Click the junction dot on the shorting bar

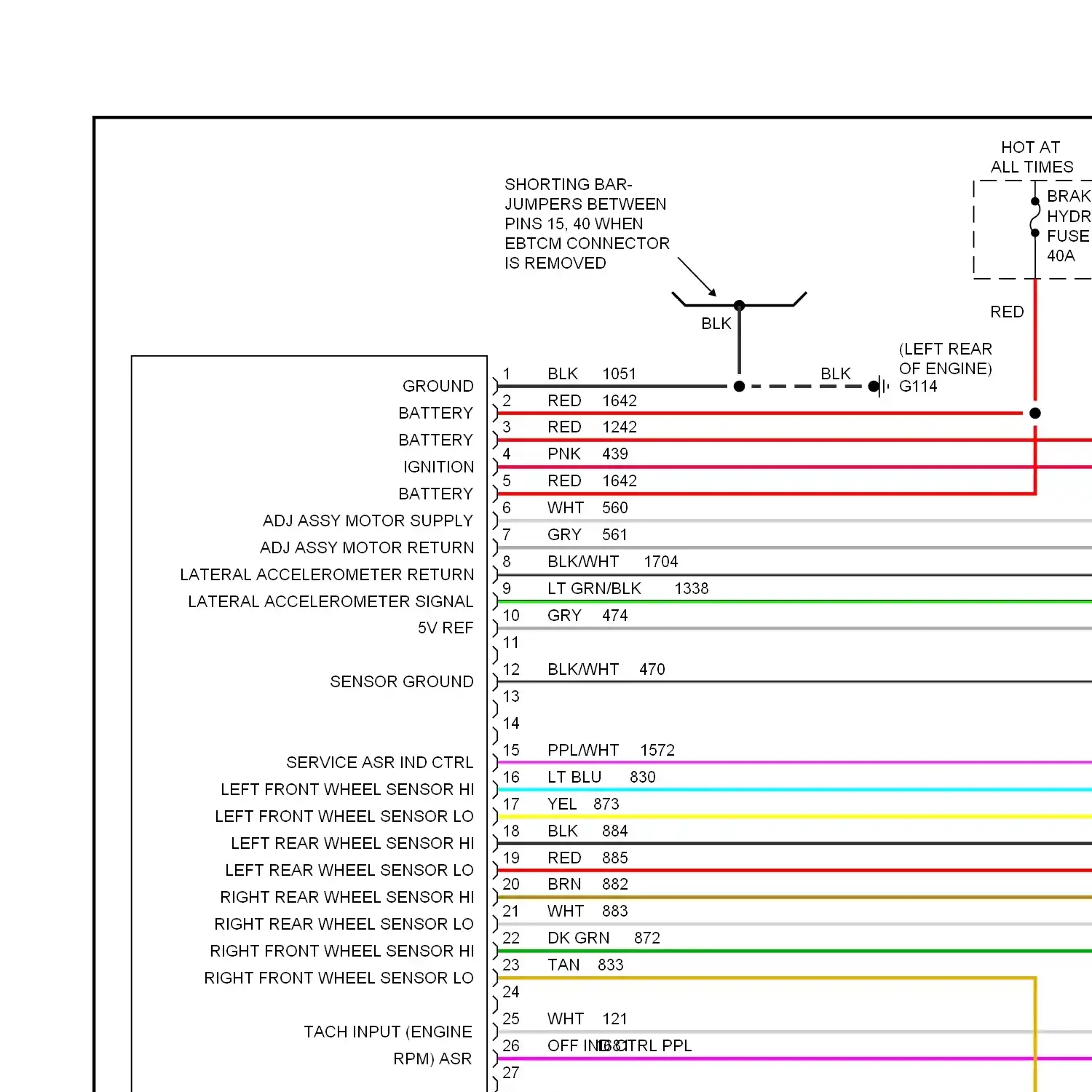pos(739,306)
